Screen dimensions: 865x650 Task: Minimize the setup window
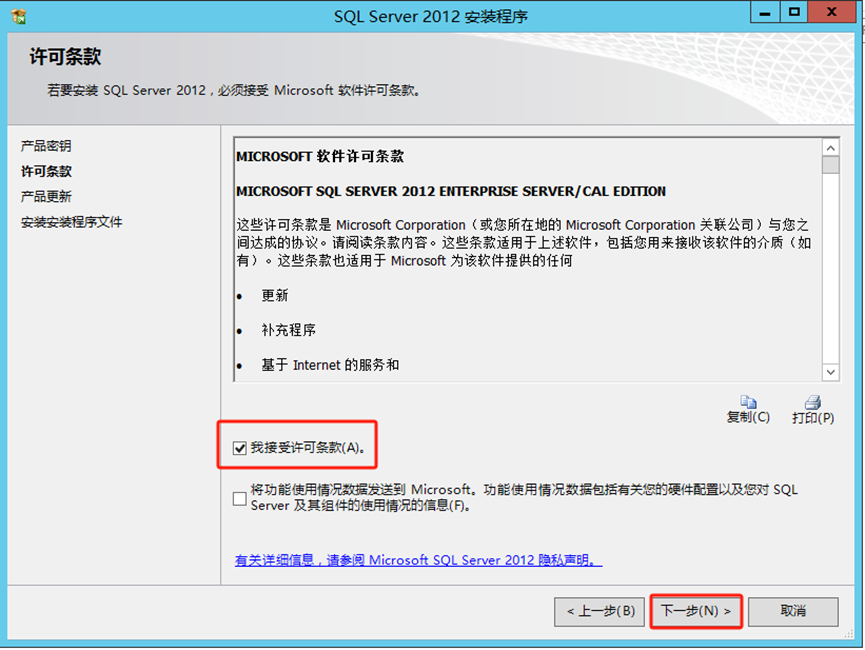coord(765,12)
